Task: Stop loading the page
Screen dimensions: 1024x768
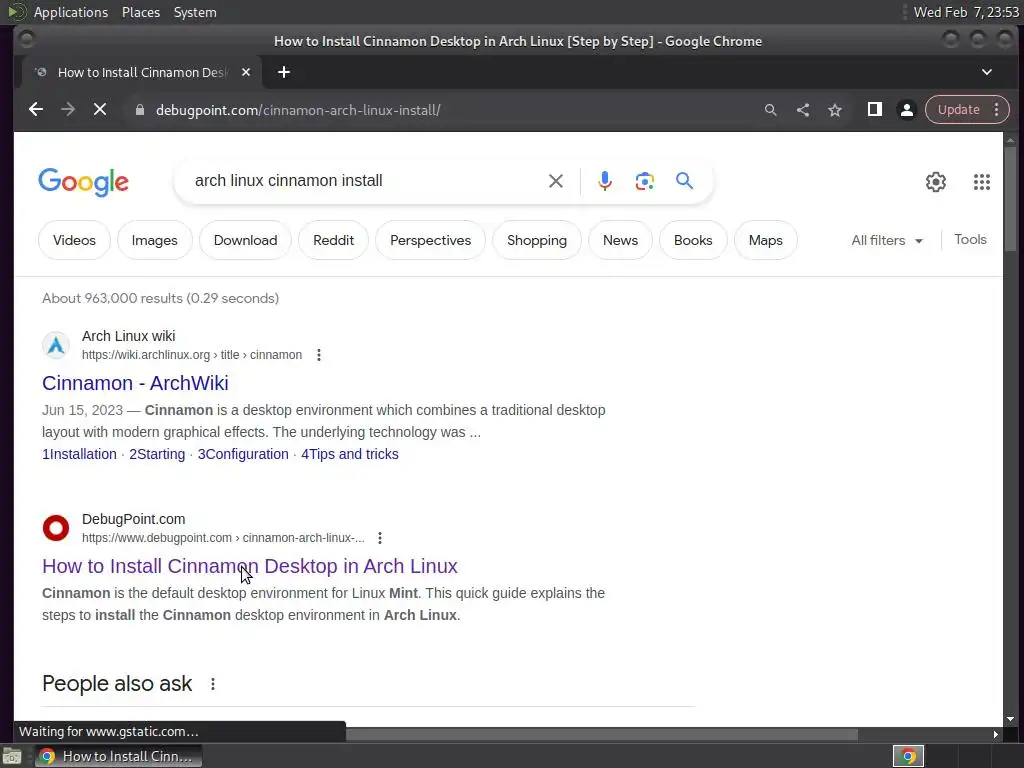Action: (100, 110)
